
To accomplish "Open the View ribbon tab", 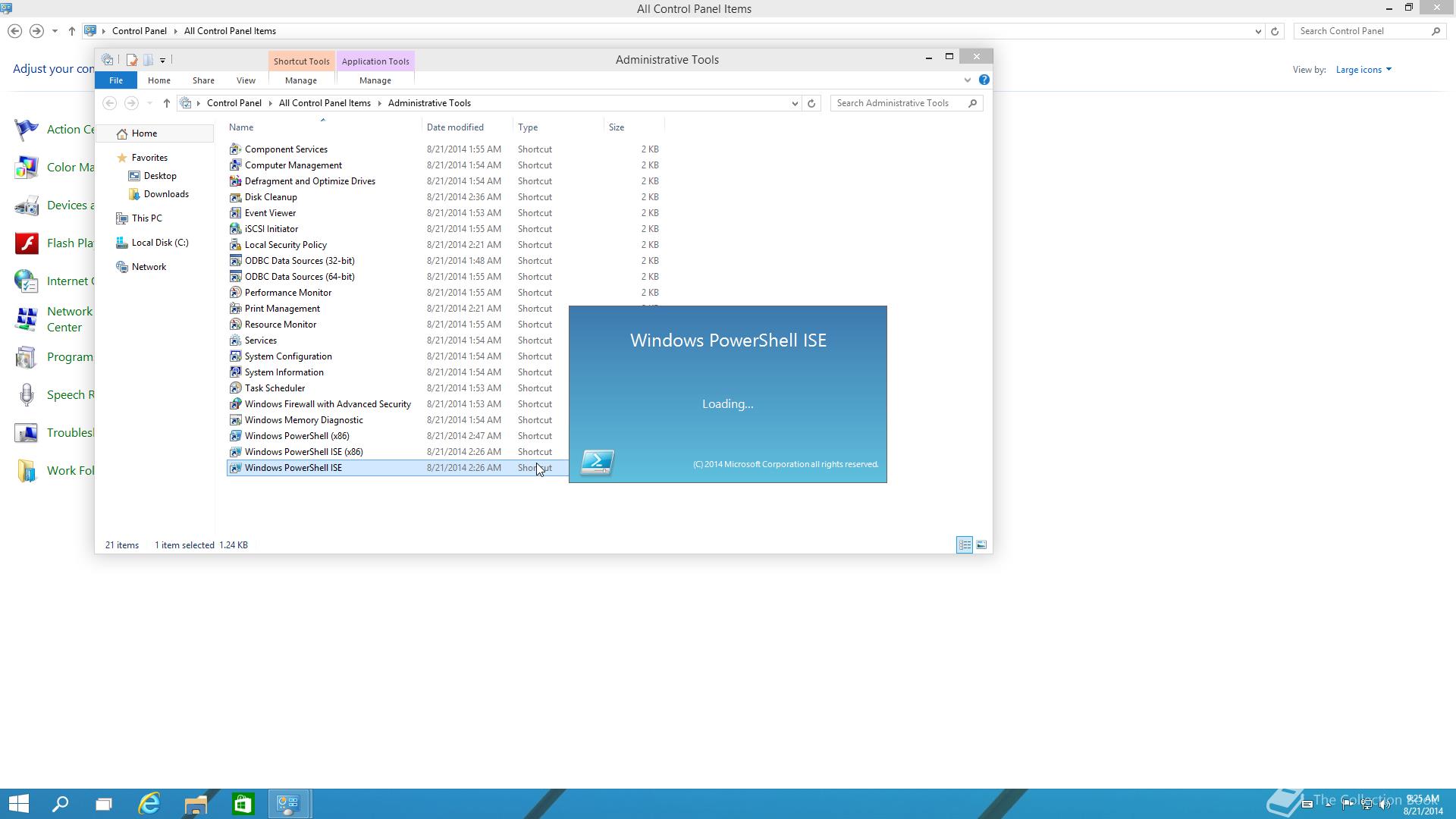I will pos(246,80).
